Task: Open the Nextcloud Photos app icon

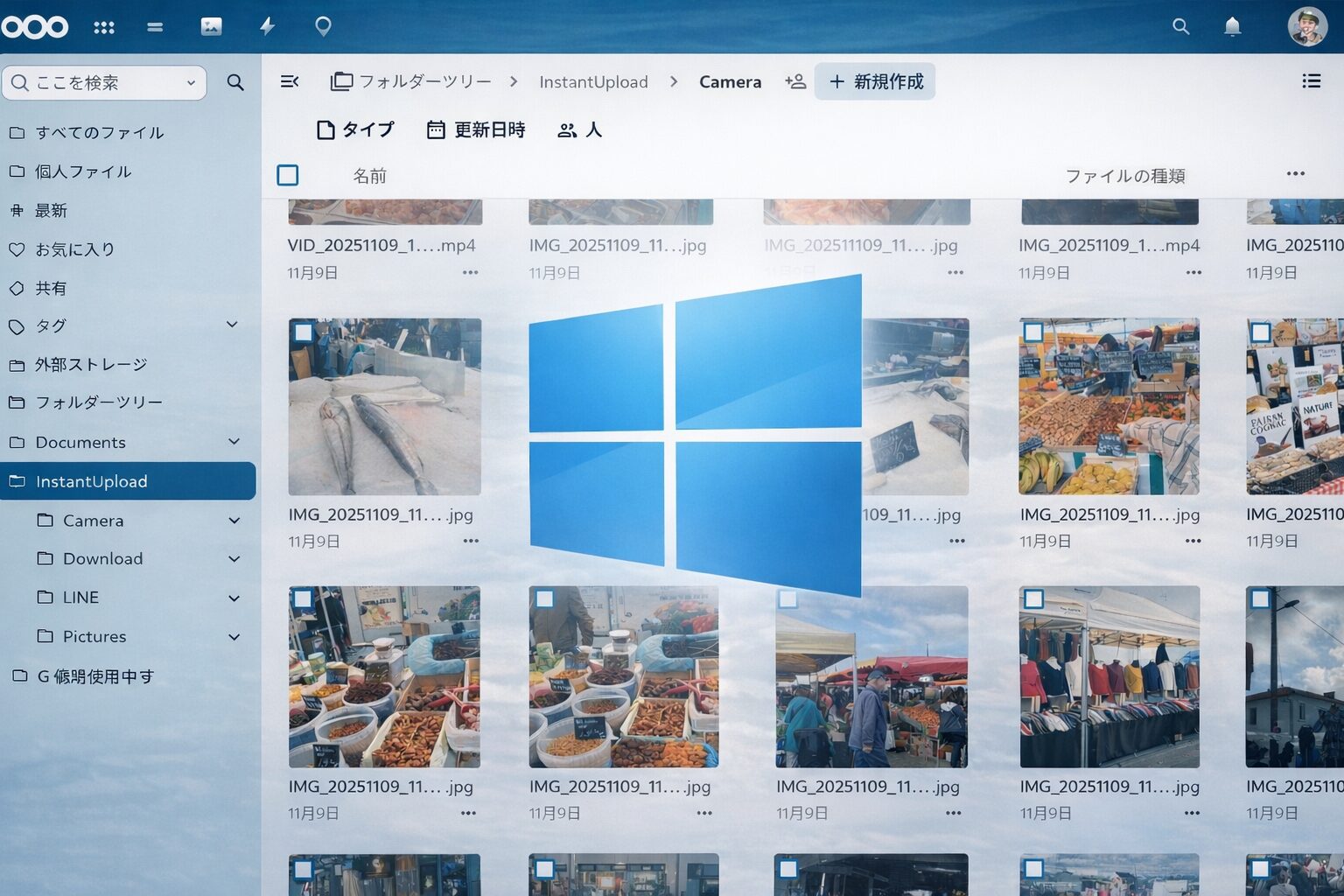Action: 211,26
